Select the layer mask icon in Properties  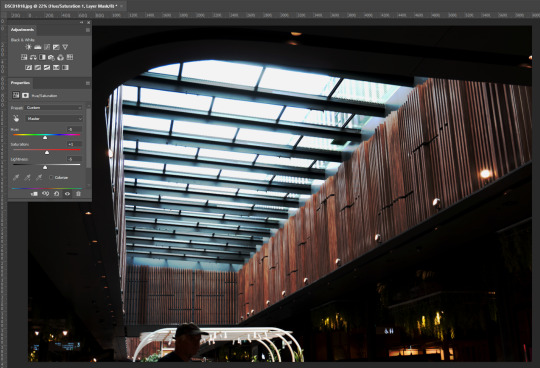[25, 95]
